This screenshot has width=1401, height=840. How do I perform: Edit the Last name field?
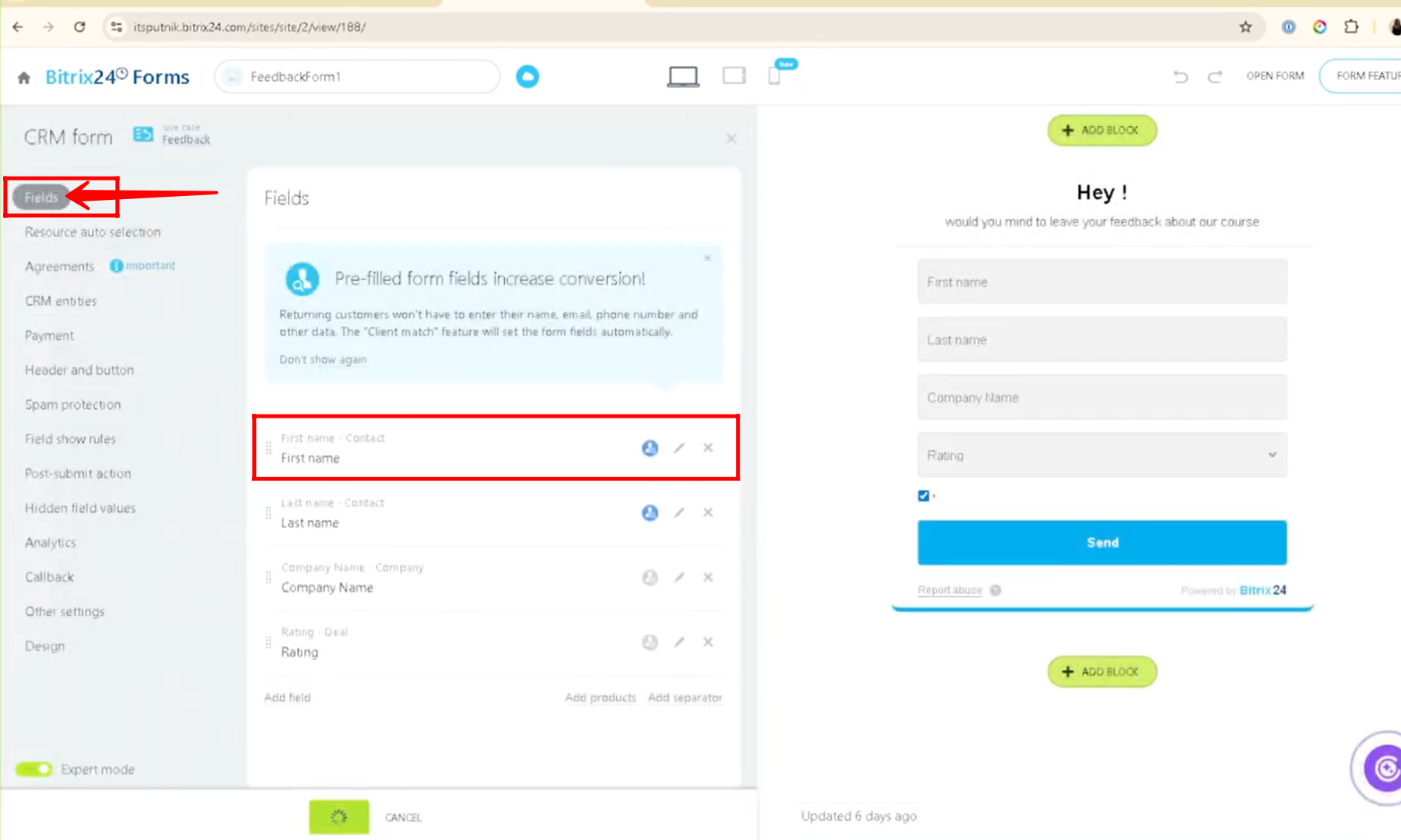click(679, 513)
